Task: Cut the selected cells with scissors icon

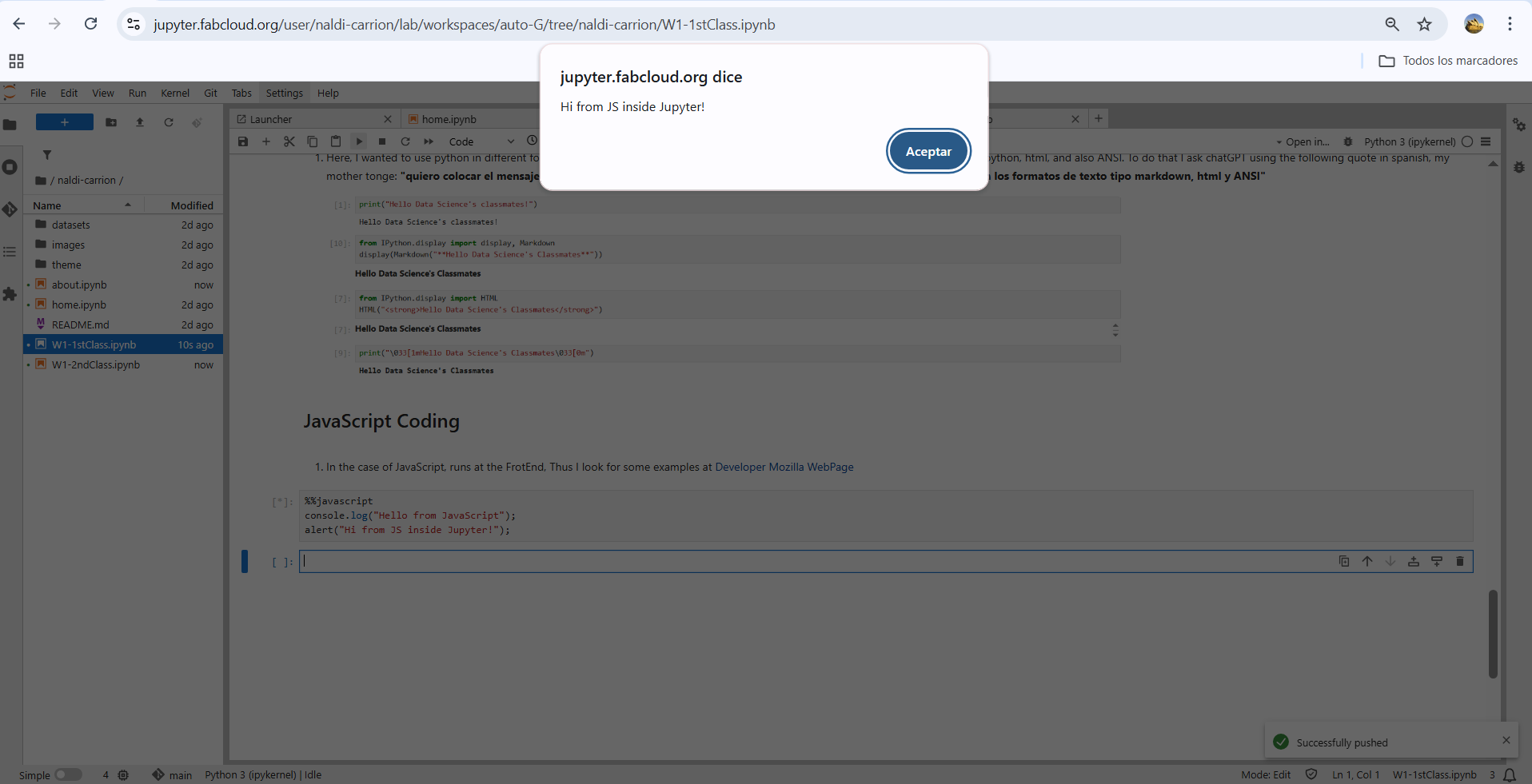Action: click(289, 141)
